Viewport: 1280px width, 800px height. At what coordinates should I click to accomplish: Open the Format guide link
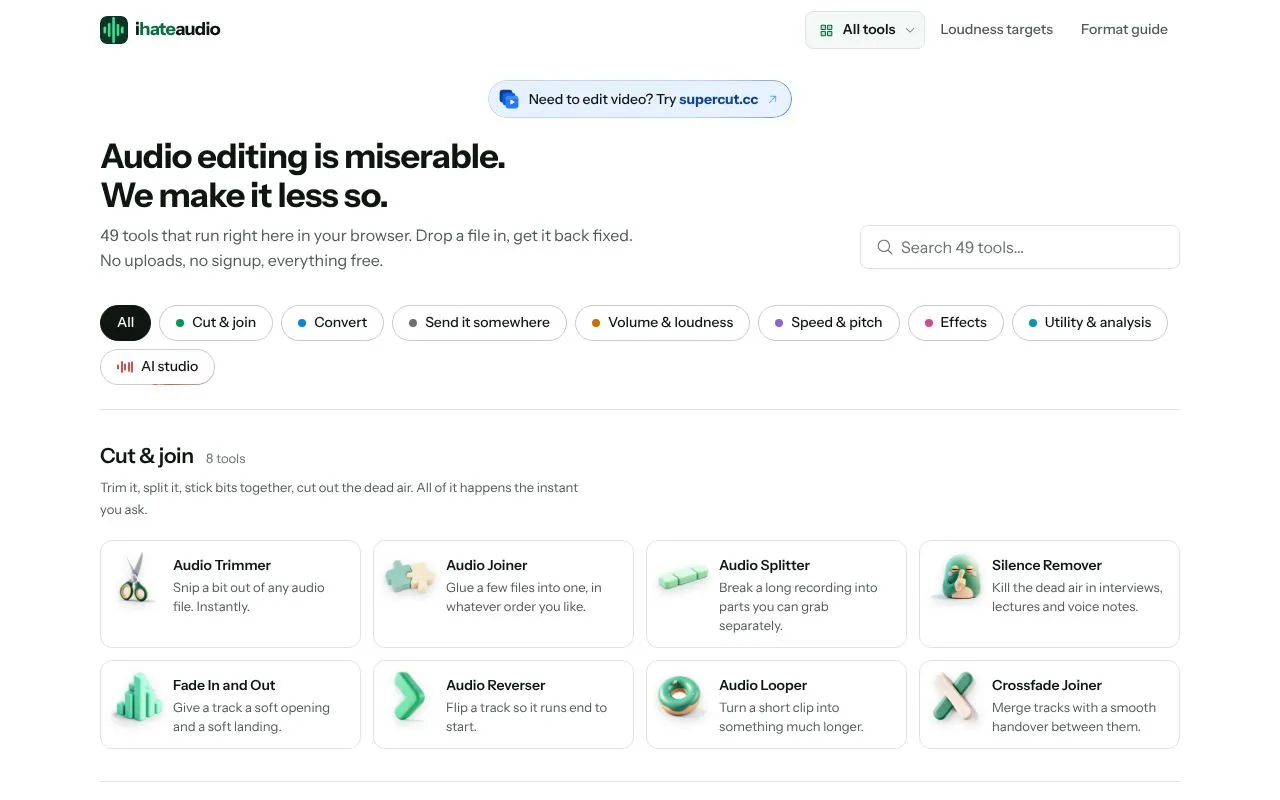coord(1124,30)
